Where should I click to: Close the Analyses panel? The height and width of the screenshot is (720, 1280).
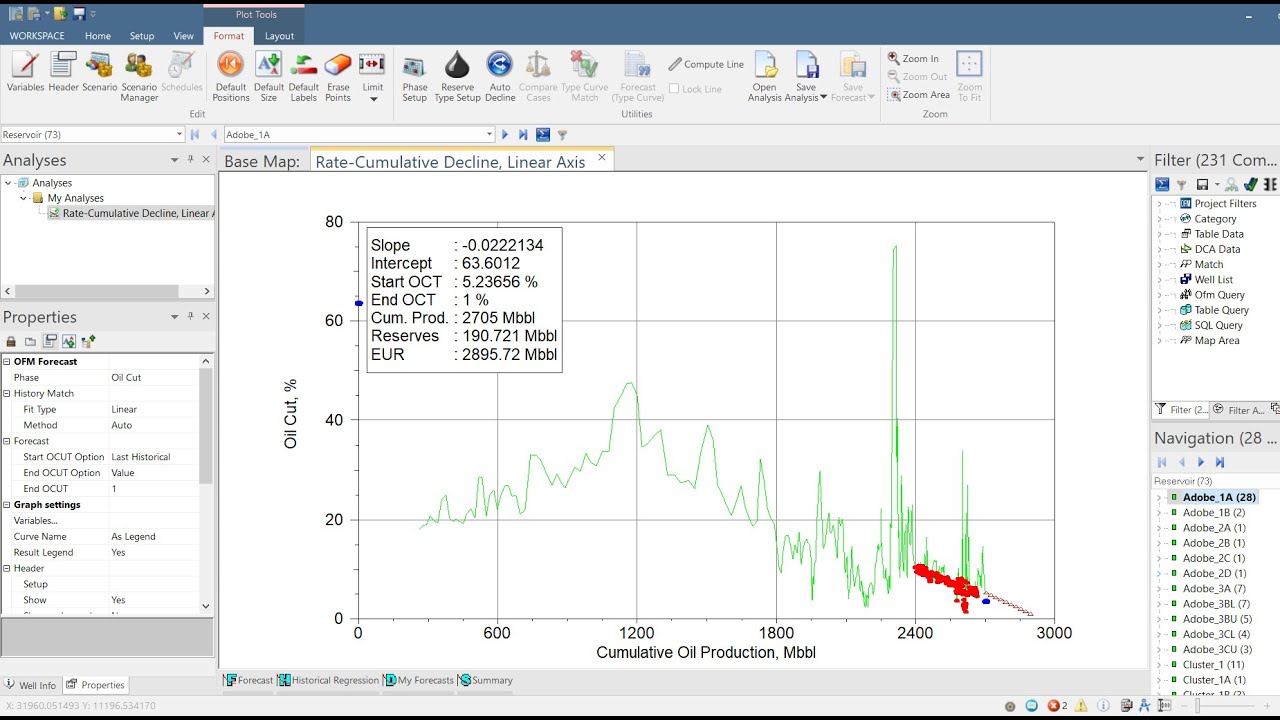(x=207, y=160)
